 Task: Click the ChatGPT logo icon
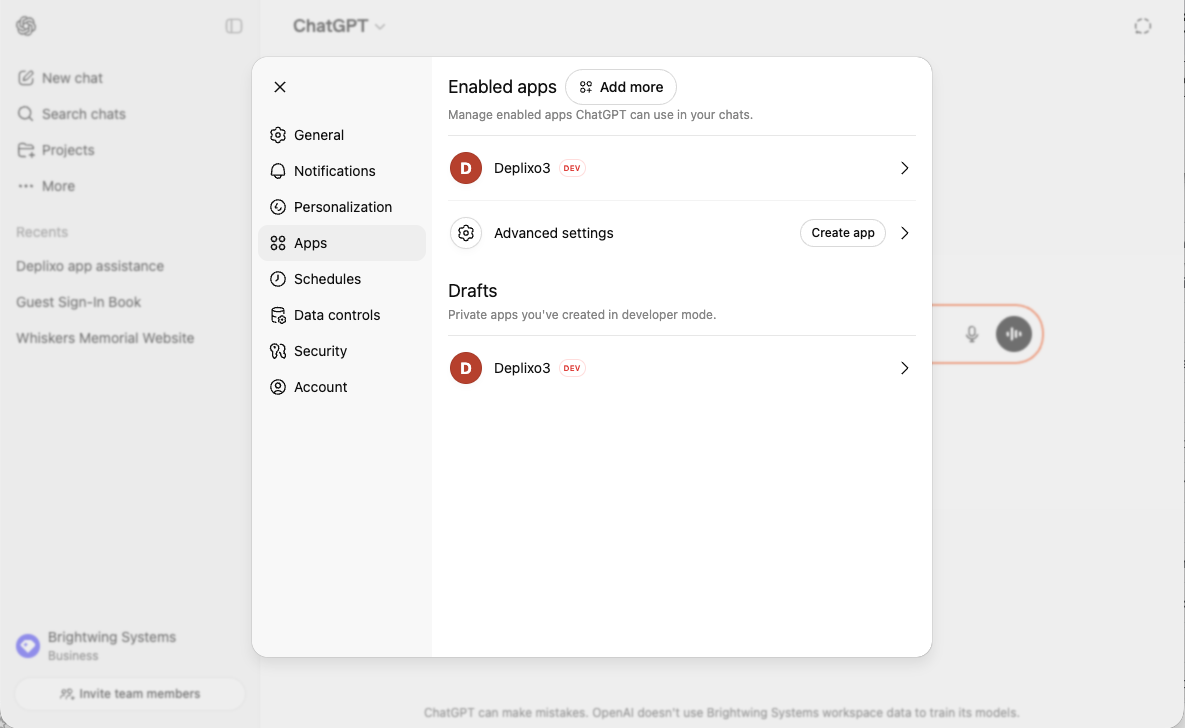(x=26, y=26)
